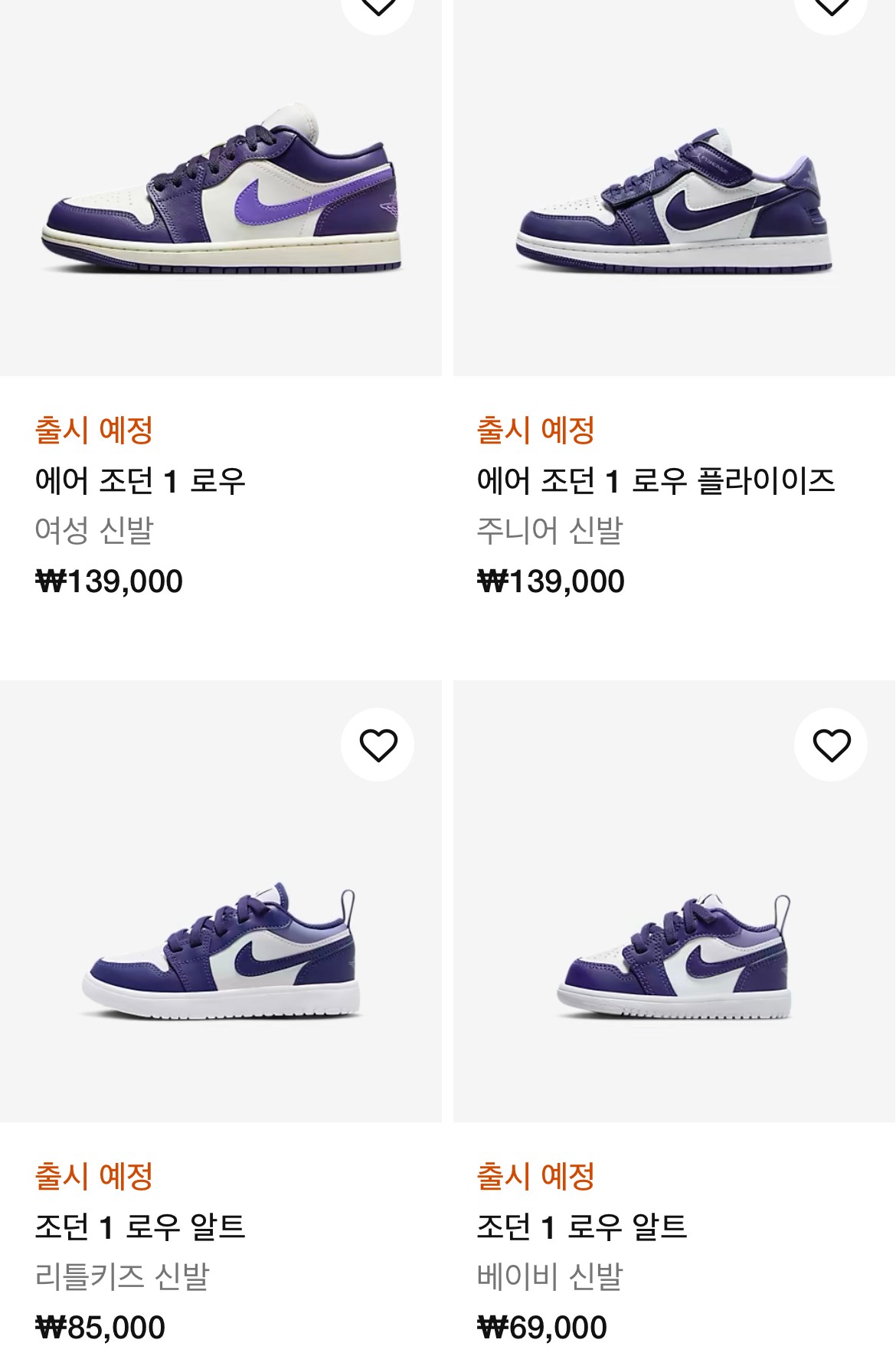Open "조던 1 로우 알트" title above 리틀키즈 신발
The width and height of the screenshot is (896, 1356).
140,1227
